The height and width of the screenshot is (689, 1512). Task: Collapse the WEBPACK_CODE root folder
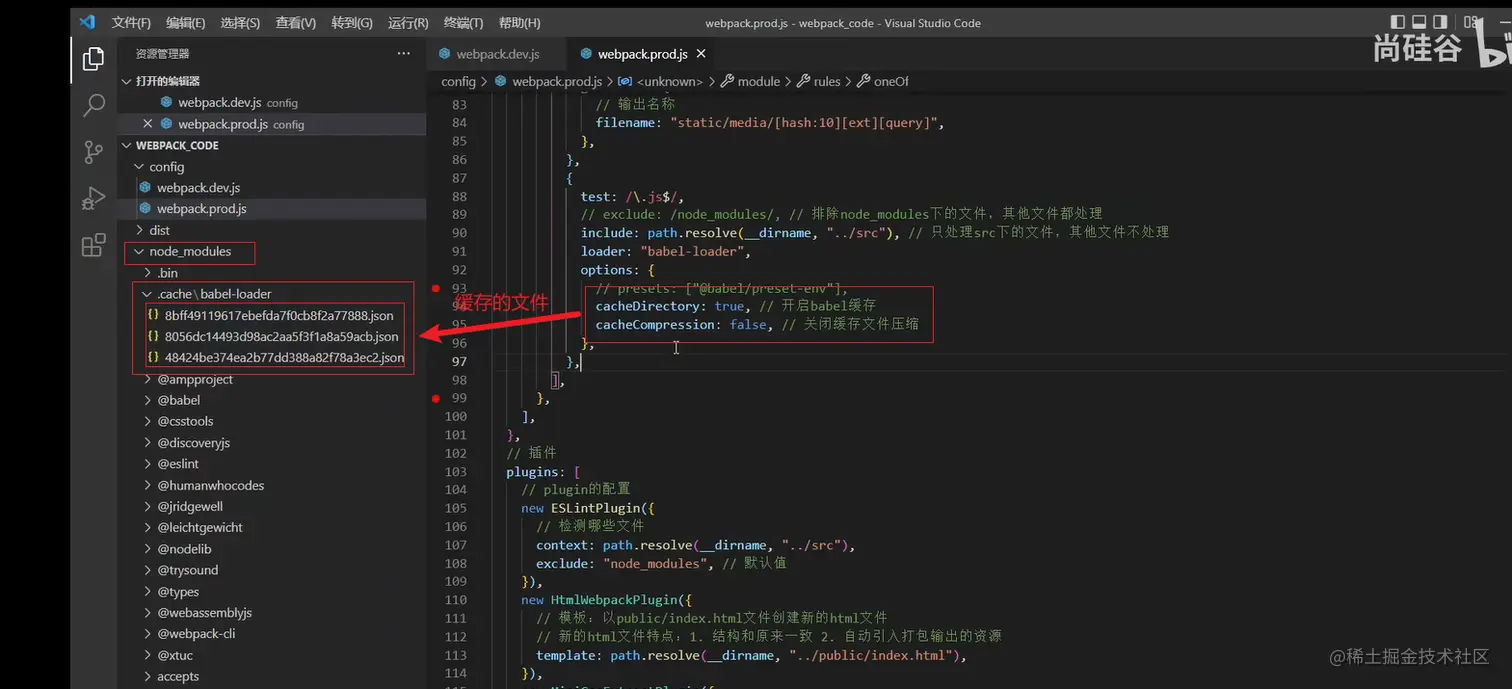tap(272, 145)
